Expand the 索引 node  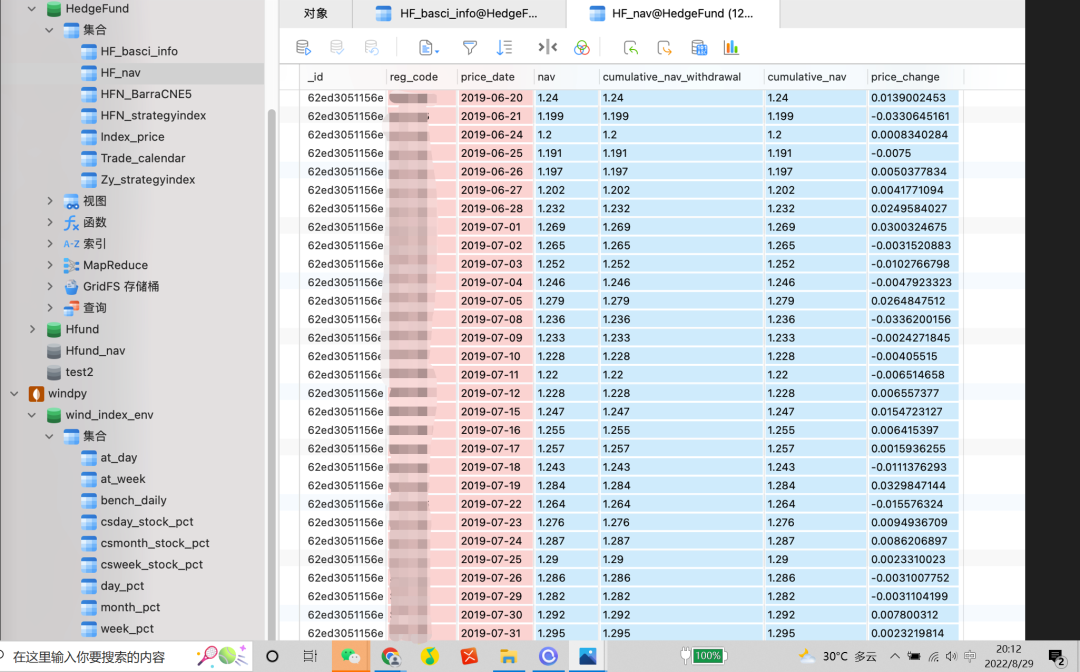(50, 244)
